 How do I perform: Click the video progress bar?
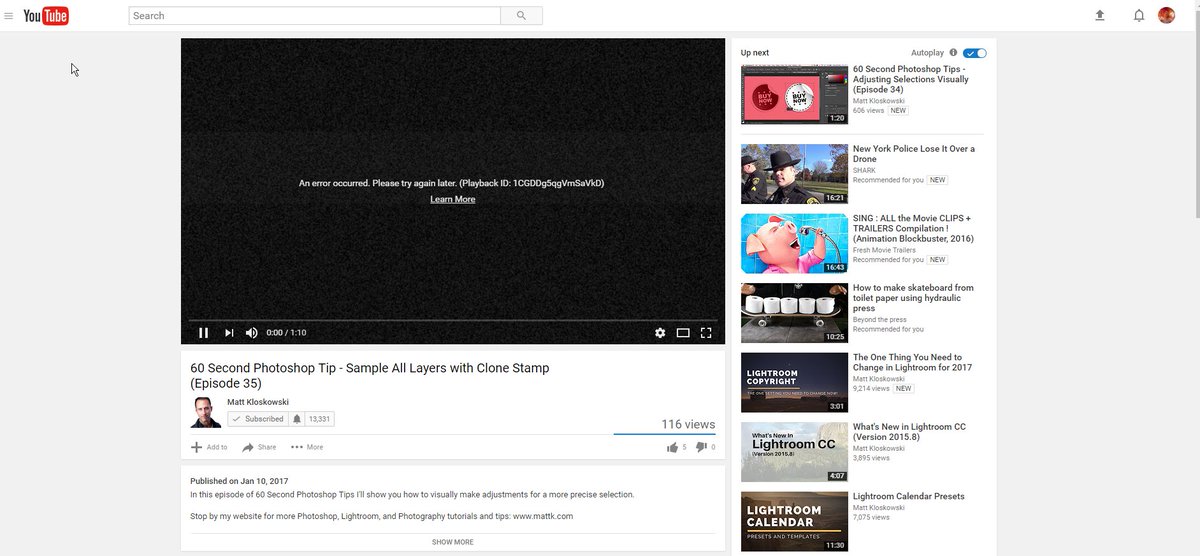pyautogui.click(x=453, y=320)
